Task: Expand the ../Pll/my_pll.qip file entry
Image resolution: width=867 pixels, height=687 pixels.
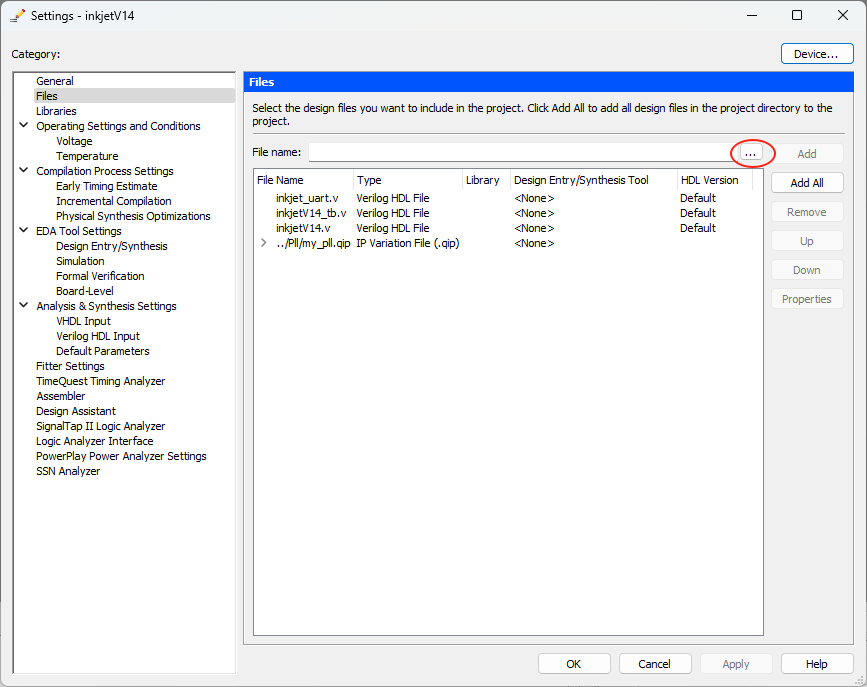Action: [x=264, y=243]
